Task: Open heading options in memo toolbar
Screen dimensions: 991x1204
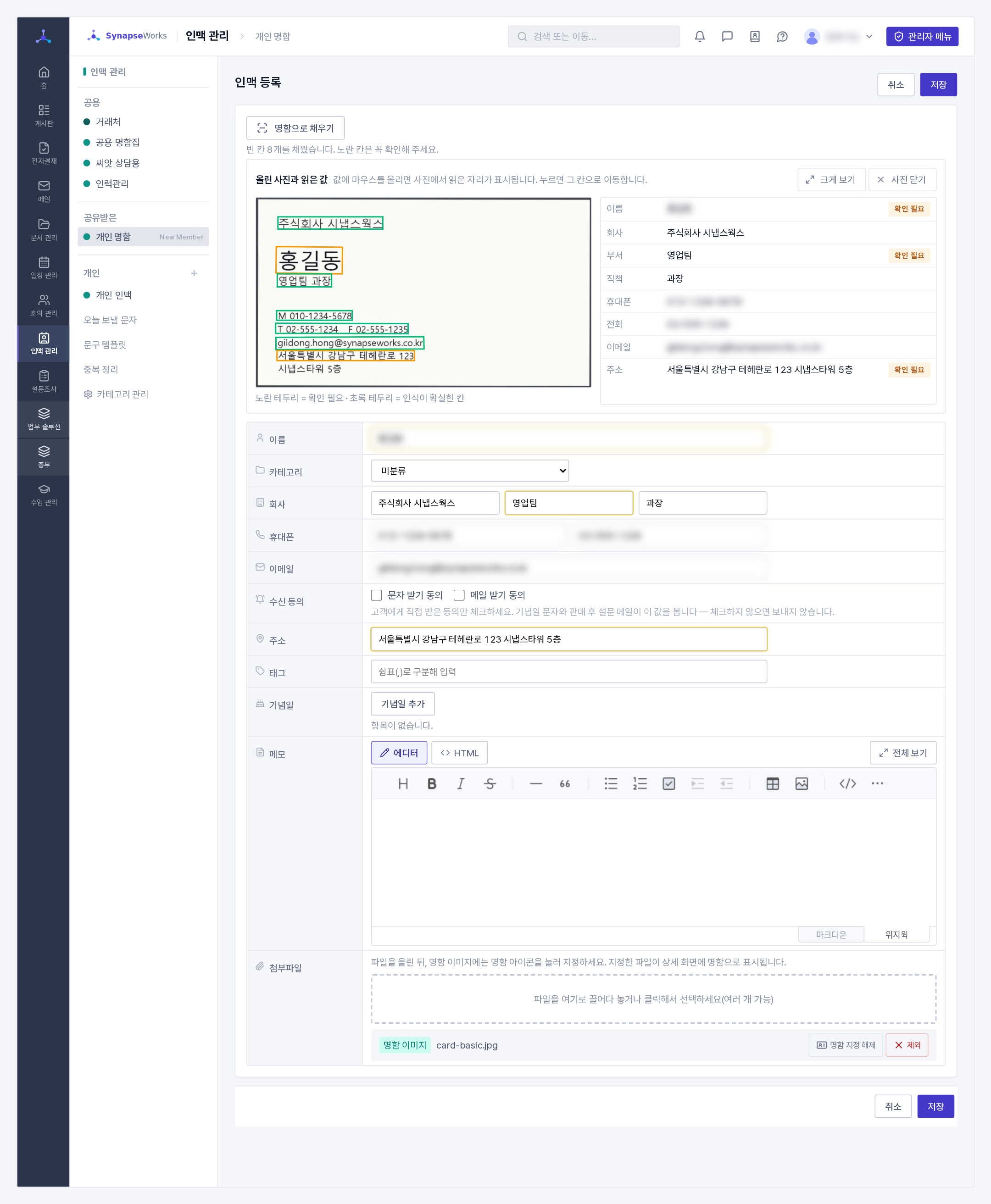Action: coord(402,783)
